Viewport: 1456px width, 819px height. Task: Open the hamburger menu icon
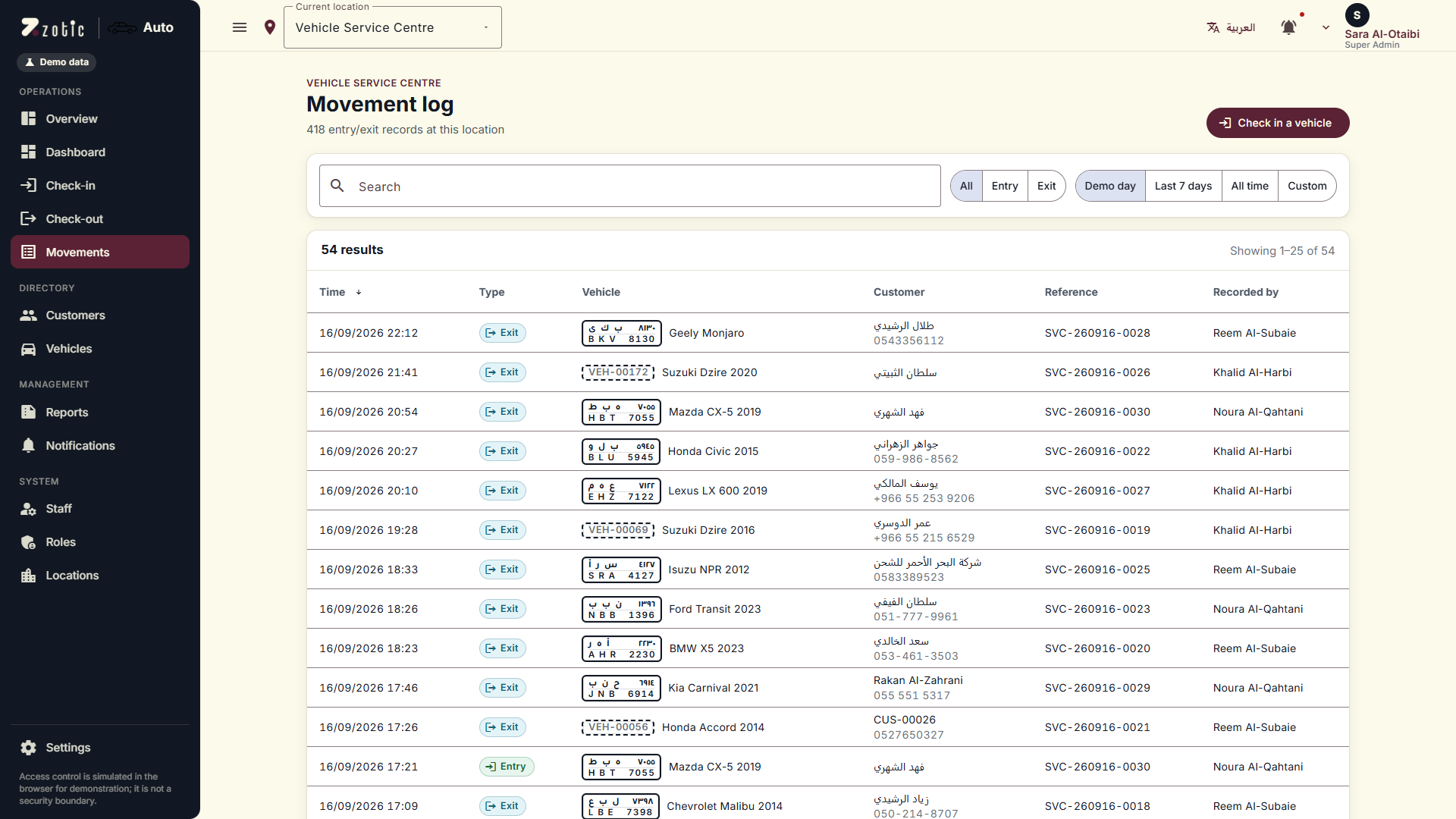tap(240, 27)
